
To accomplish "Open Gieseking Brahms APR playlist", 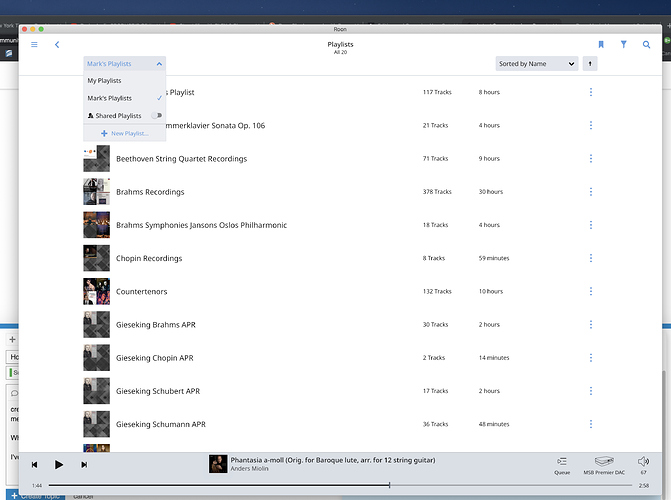I will [156, 324].
